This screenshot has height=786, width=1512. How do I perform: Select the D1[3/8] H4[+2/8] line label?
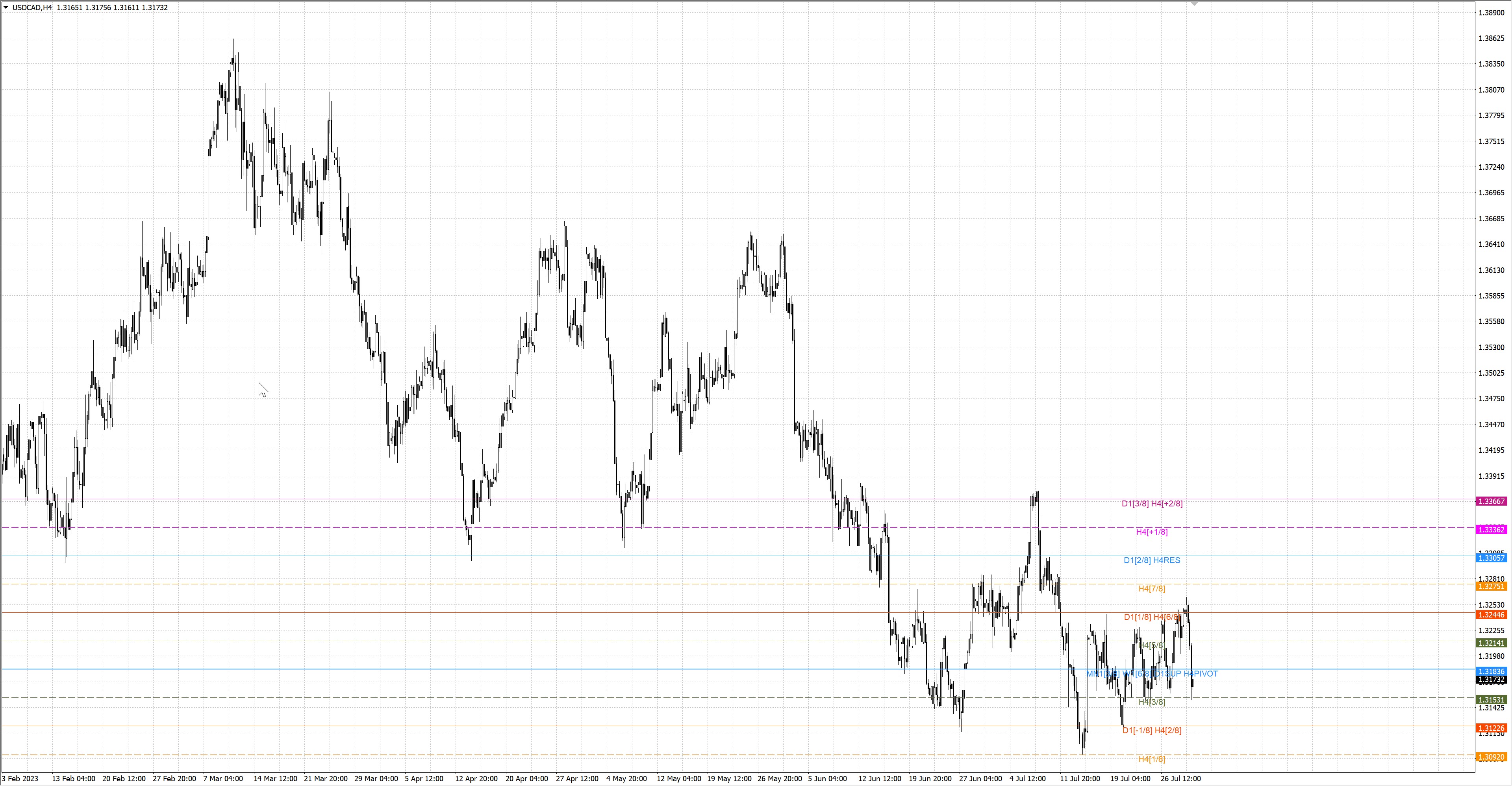(x=1152, y=504)
